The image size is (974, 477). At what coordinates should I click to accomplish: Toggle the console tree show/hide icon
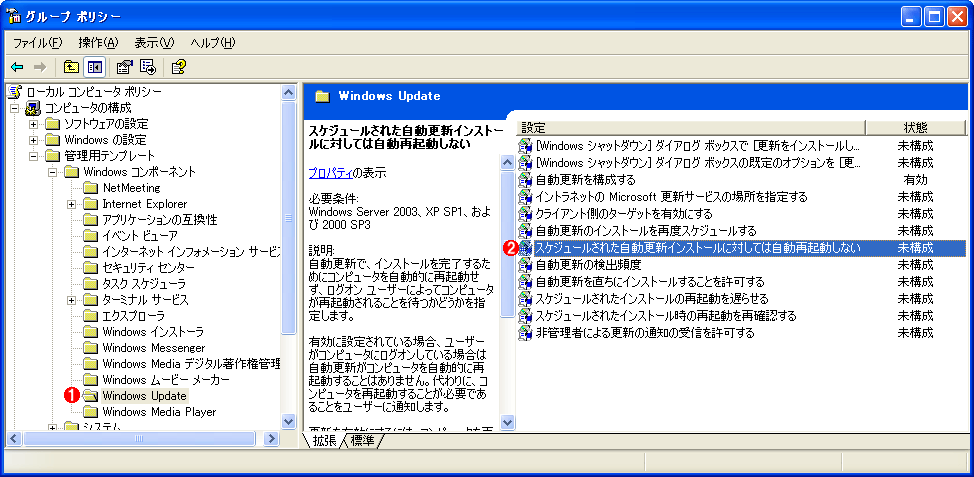94,66
